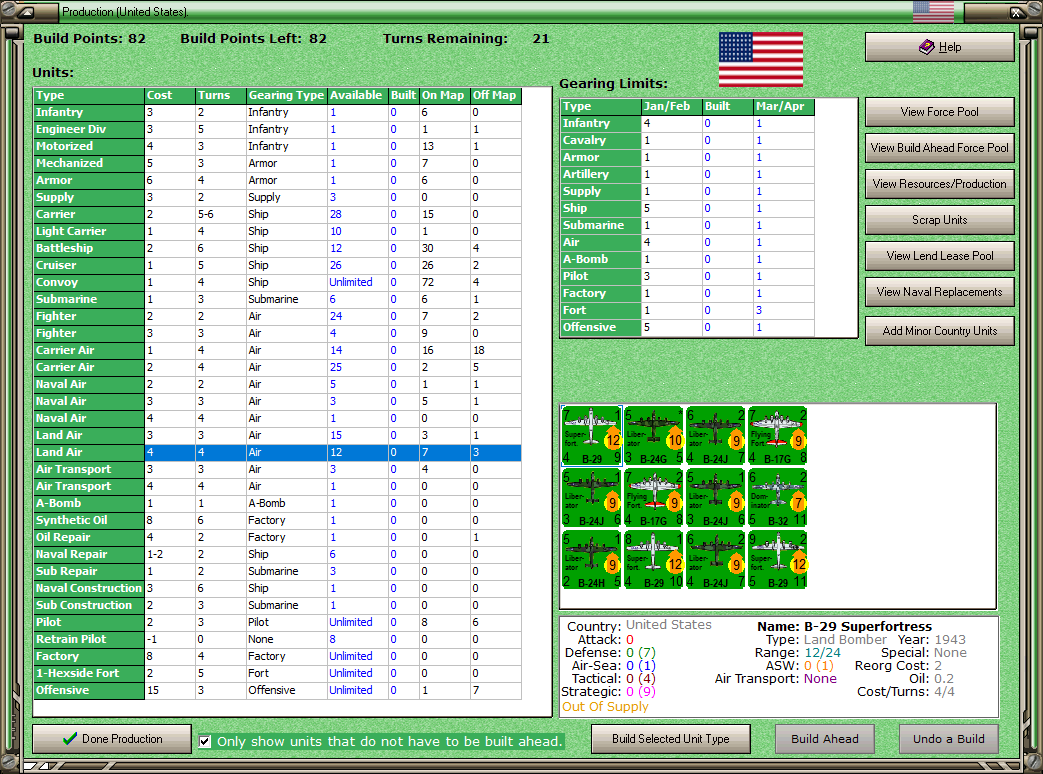
Task: Select the B-29 Superfortress counter with range 9
Action: pos(591,436)
